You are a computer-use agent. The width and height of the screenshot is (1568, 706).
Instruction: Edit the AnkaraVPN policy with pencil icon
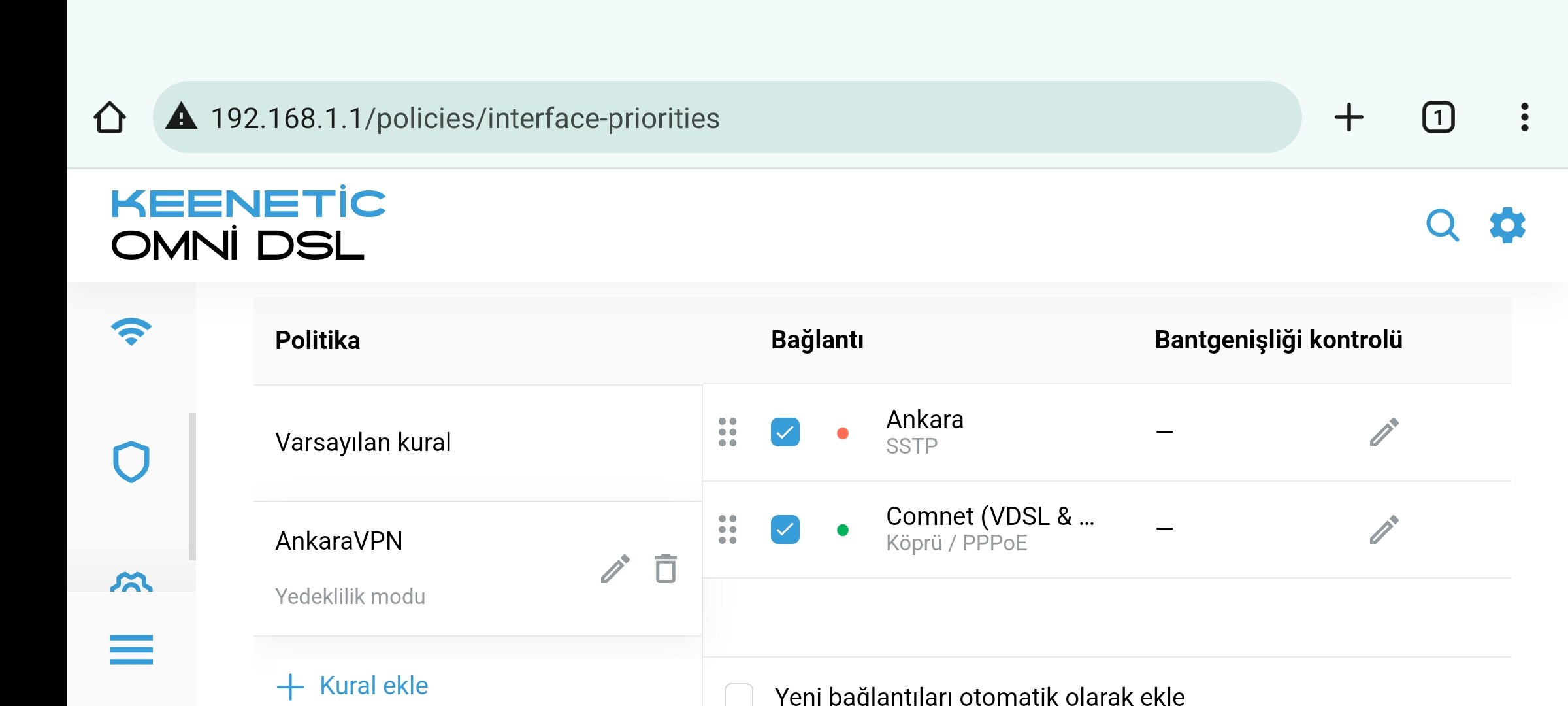tap(615, 569)
